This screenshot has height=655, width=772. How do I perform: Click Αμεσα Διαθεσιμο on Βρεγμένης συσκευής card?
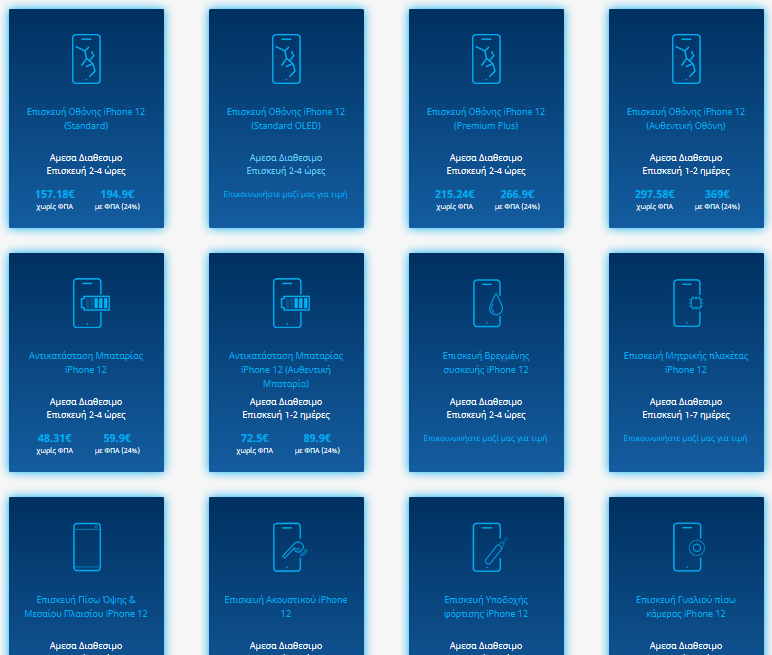click(x=486, y=402)
